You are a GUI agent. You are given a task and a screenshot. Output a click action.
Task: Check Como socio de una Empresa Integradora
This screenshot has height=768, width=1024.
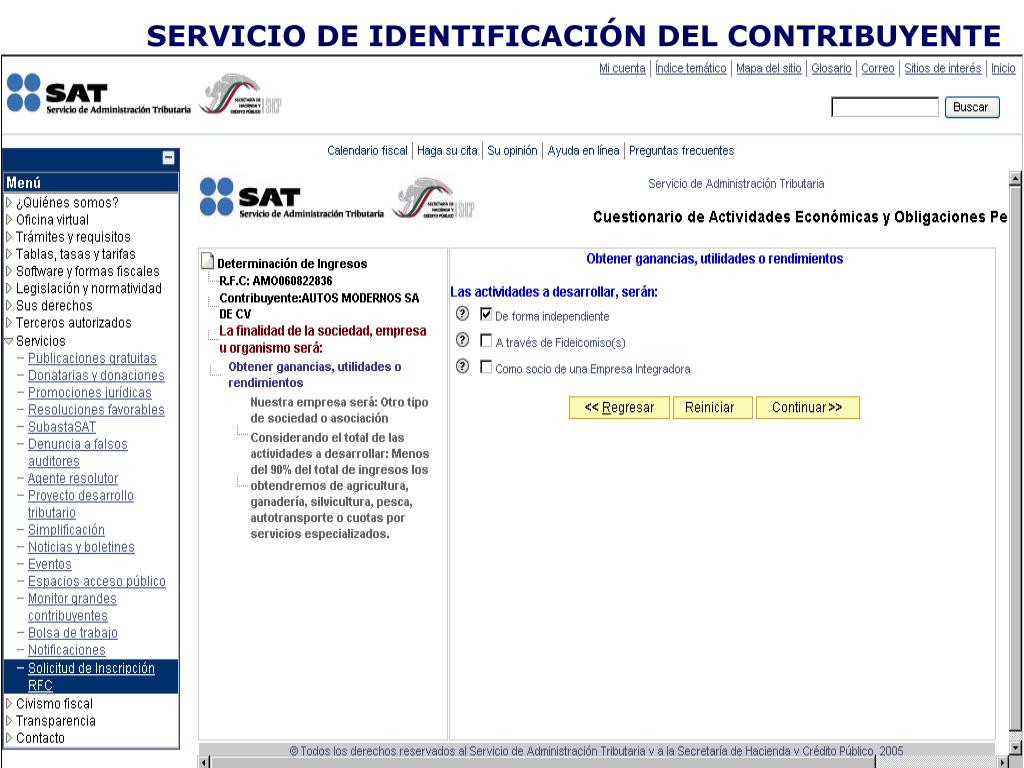click(x=486, y=366)
